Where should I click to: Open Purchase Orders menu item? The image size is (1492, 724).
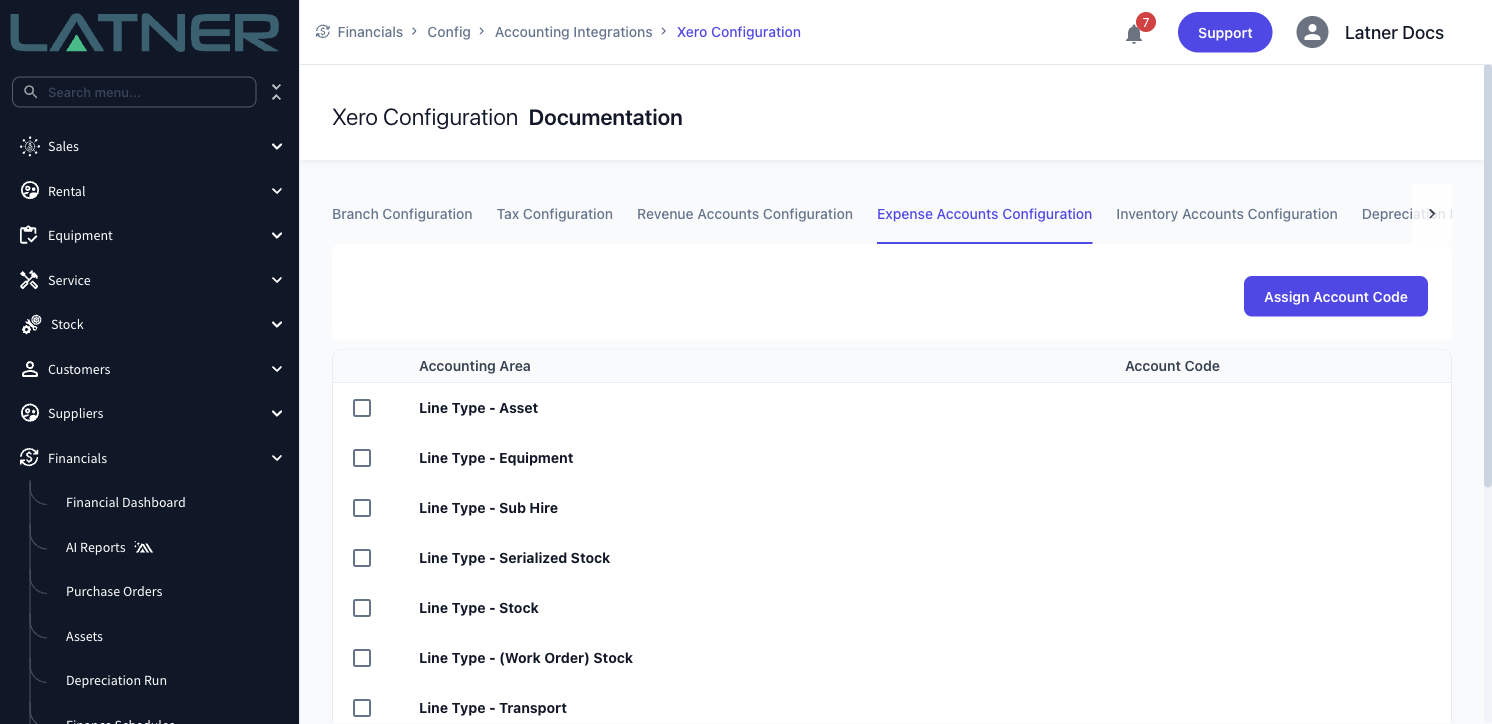point(114,591)
